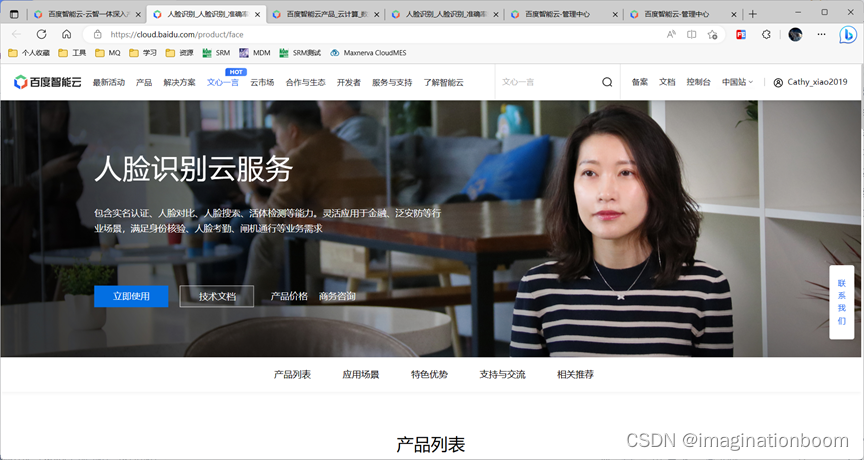Open the MQ bookmarks folder

pos(107,53)
